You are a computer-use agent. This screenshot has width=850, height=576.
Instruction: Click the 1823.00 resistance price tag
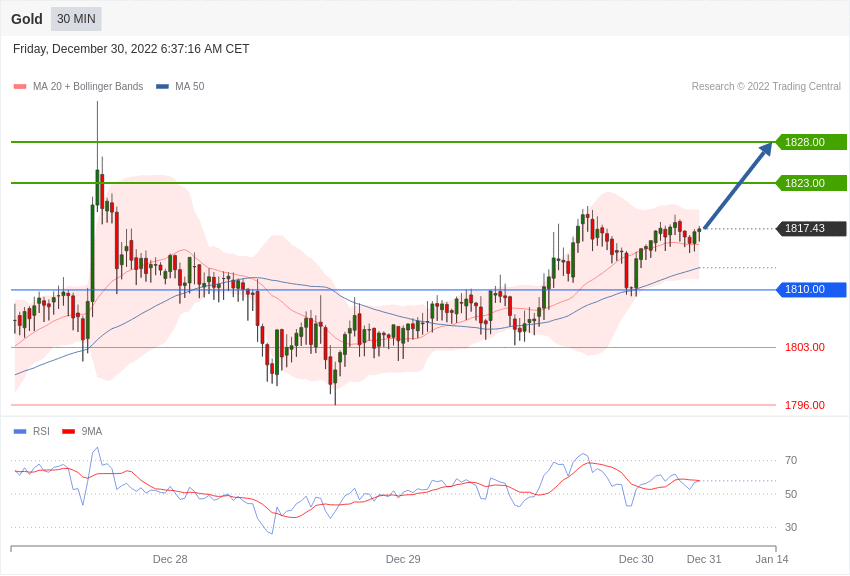click(x=811, y=183)
